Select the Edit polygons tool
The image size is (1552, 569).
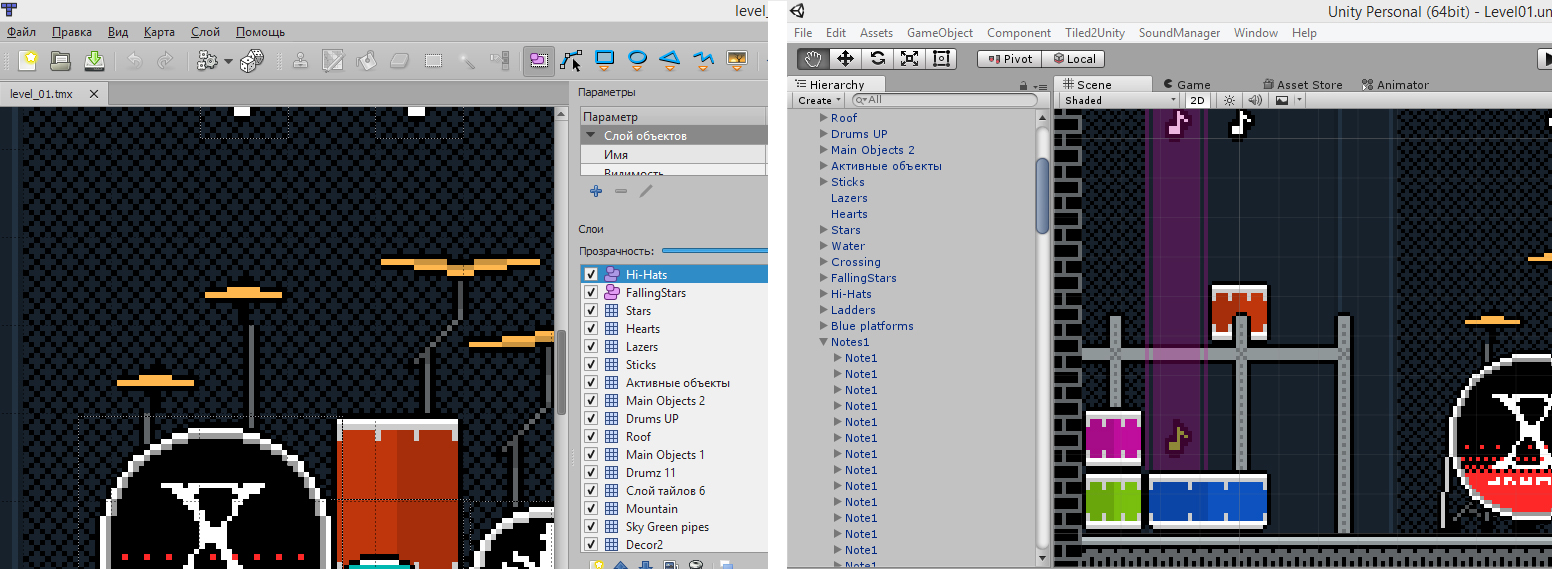coord(571,61)
